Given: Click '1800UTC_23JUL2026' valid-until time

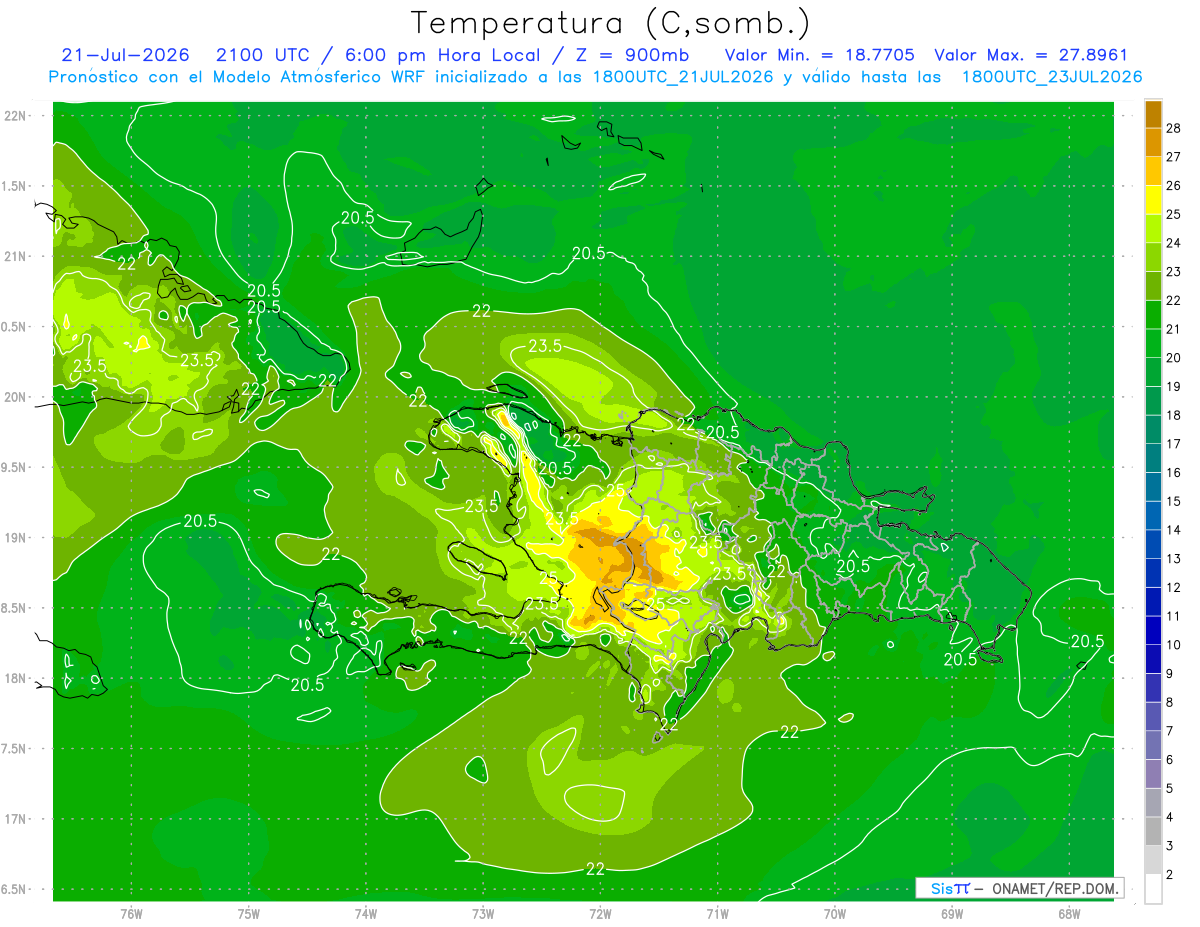Looking at the screenshot, I should tap(1052, 77).
